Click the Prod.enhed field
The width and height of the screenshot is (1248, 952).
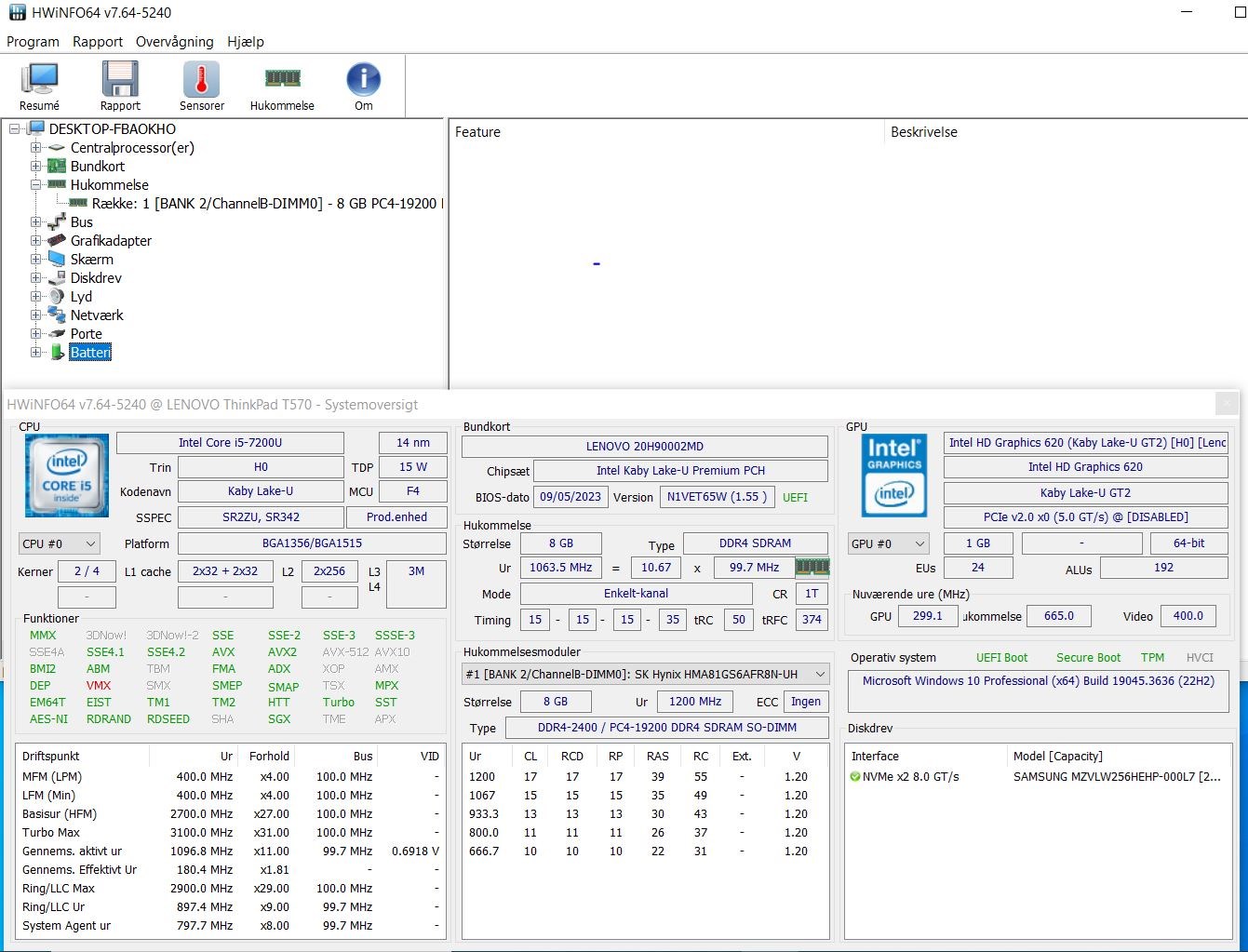tap(396, 517)
